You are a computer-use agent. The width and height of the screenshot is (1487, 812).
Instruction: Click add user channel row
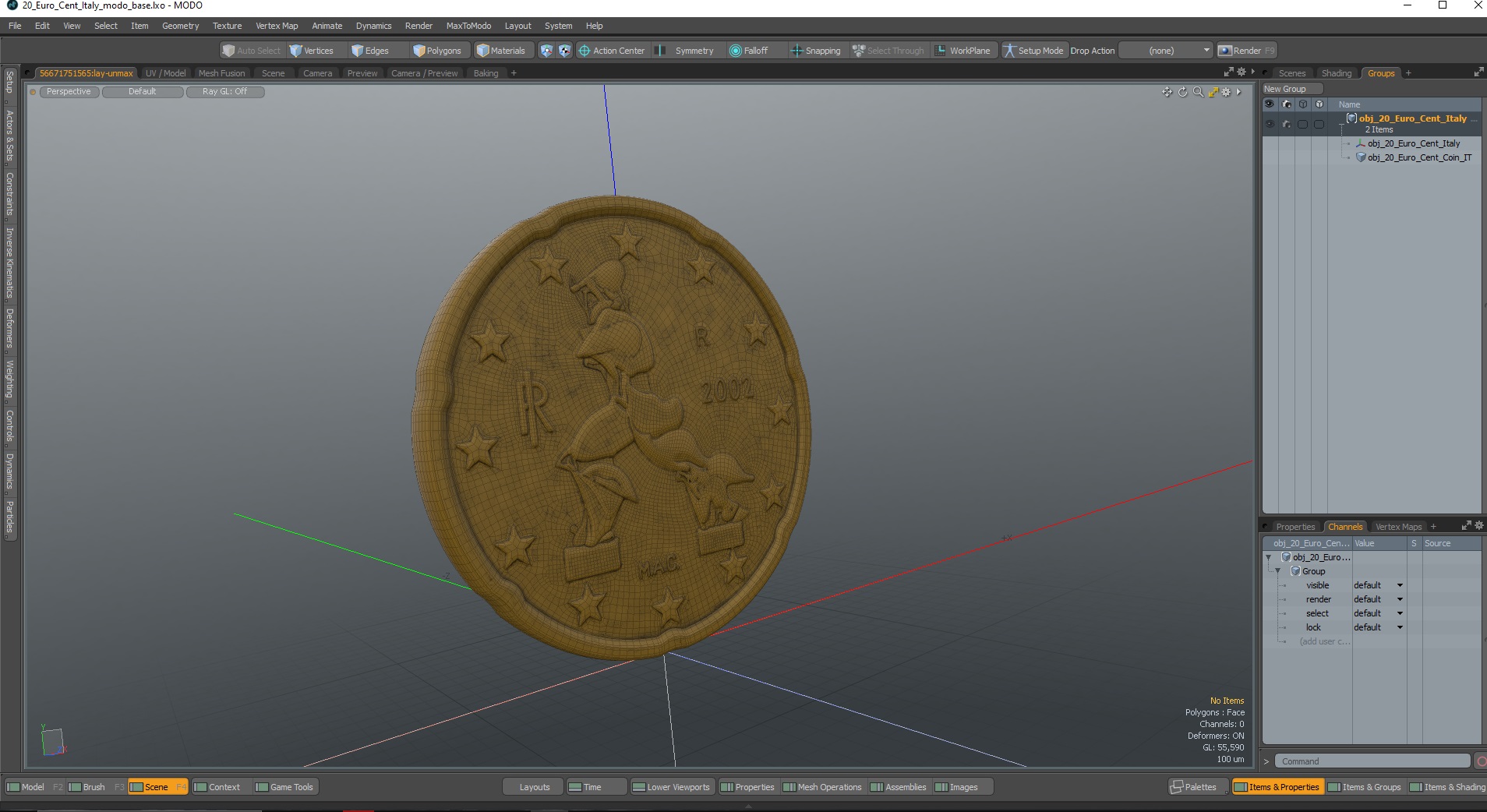point(1324,641)
